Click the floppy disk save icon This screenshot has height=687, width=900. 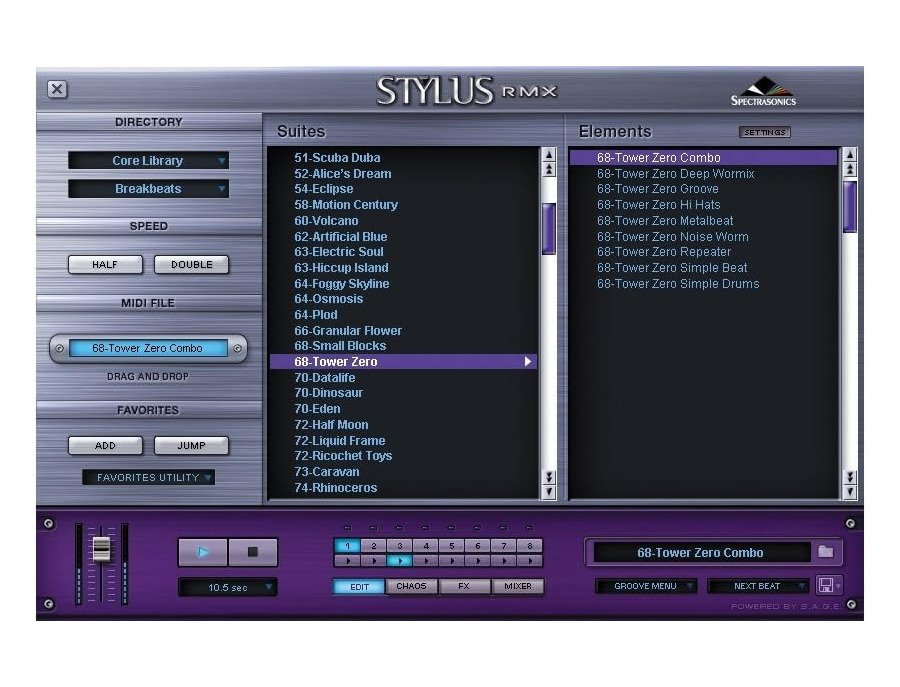coord(826,585)
